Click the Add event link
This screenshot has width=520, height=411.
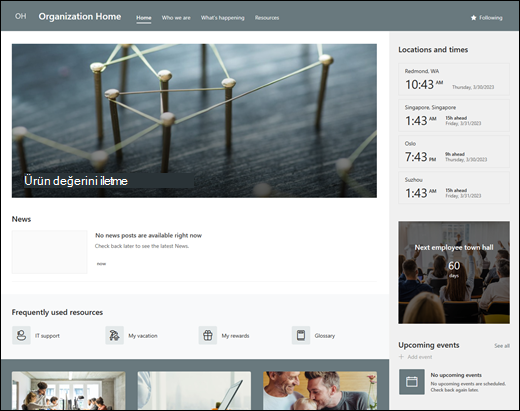point(420,357)
